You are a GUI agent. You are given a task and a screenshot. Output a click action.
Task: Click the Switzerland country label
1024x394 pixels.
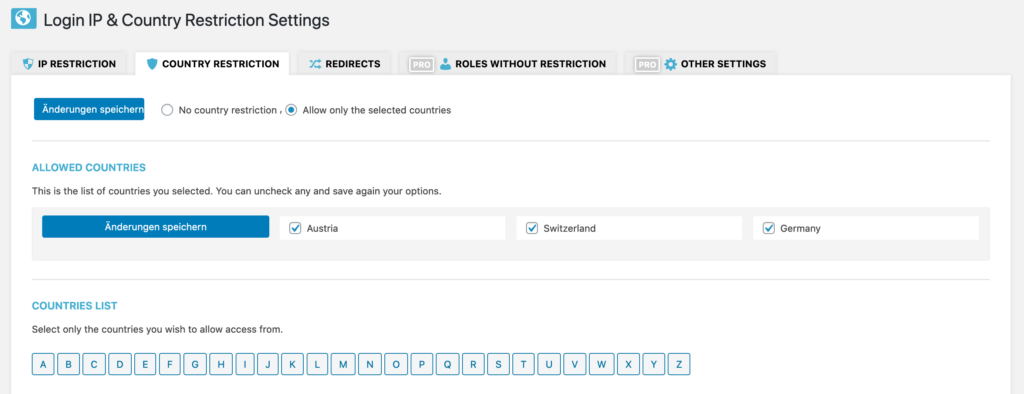(x=569, y=229)
